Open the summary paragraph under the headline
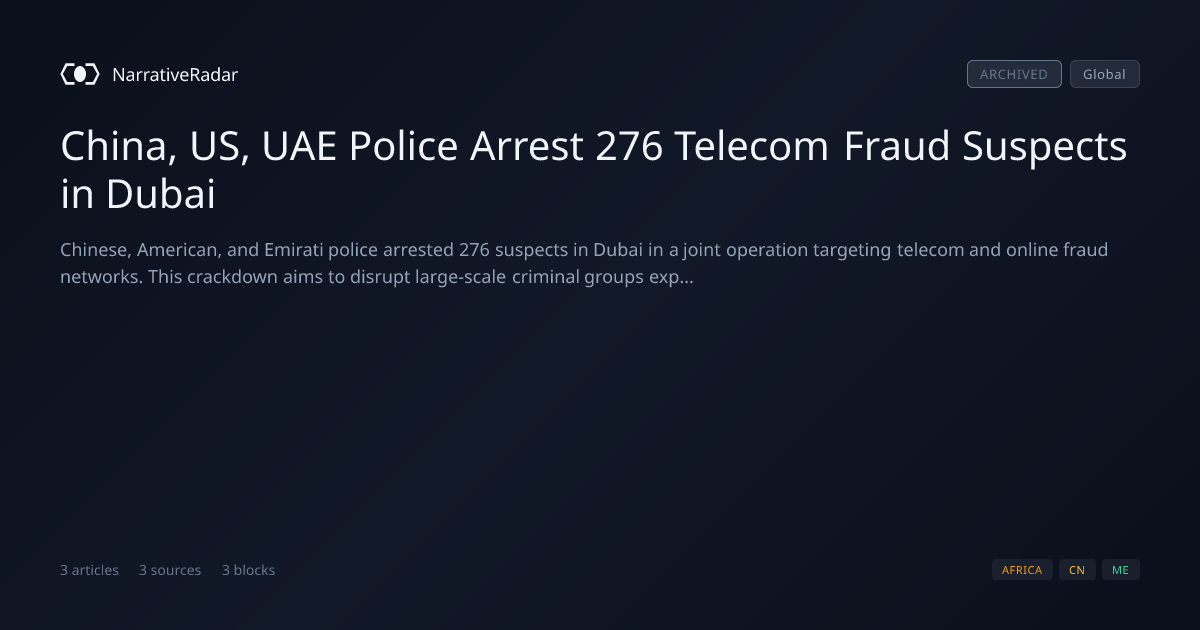 pyautogui.click(x=584, y=263)
